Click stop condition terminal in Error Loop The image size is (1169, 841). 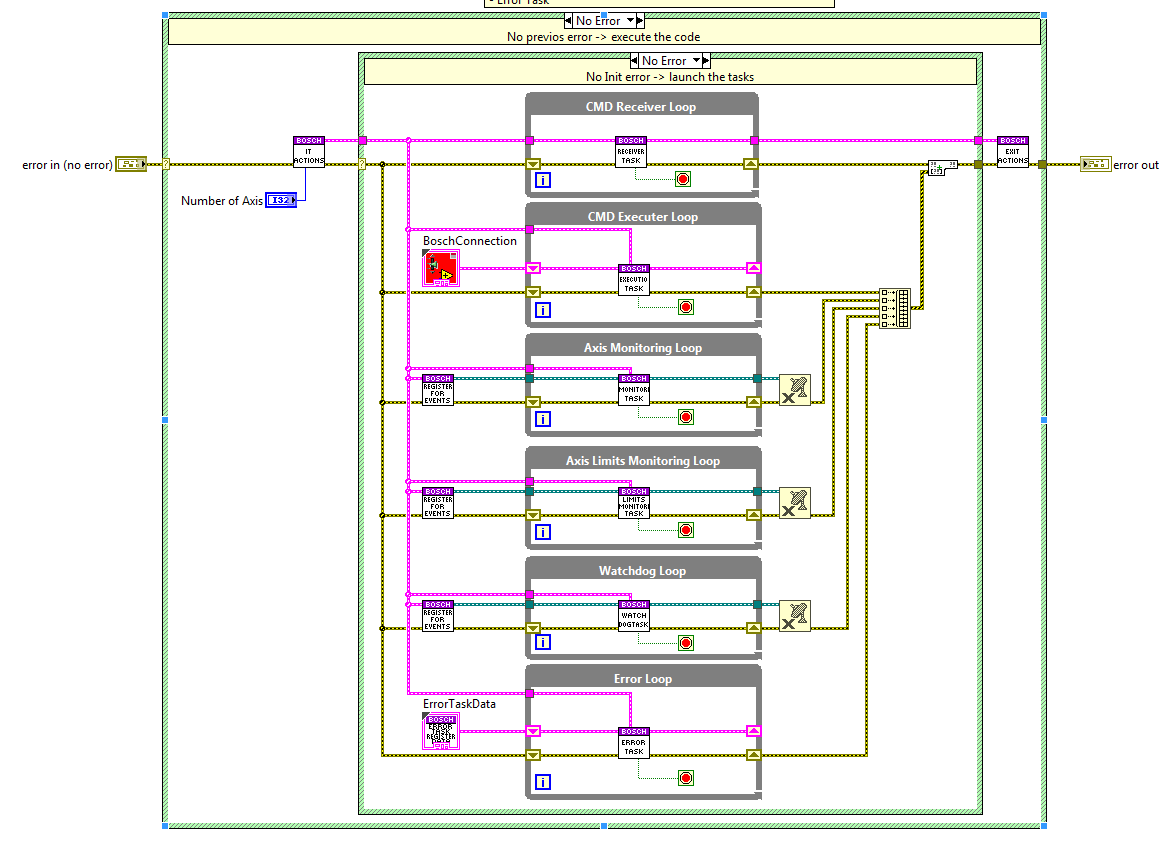(686, 778)
